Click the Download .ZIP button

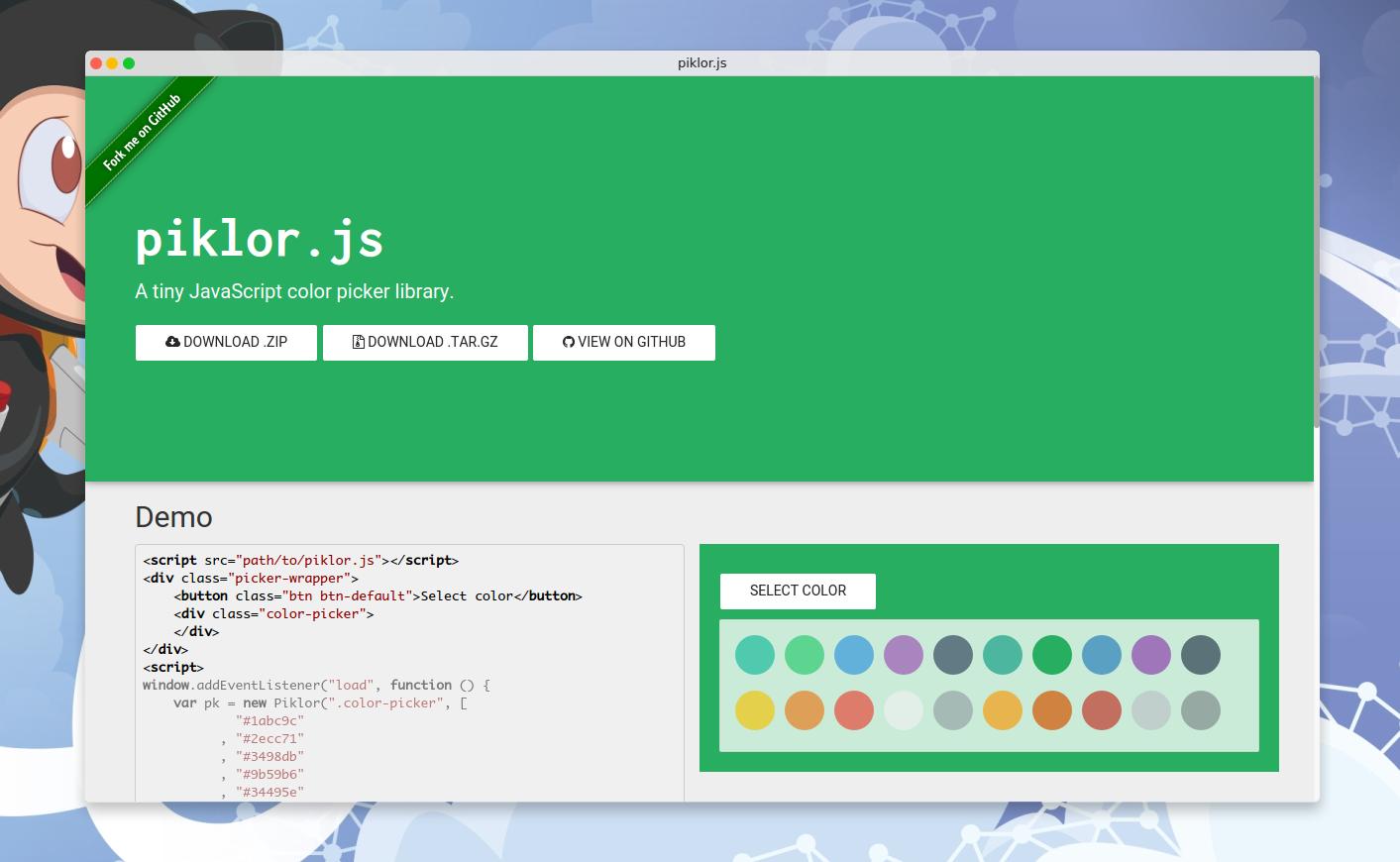click(x=226, y=342)
